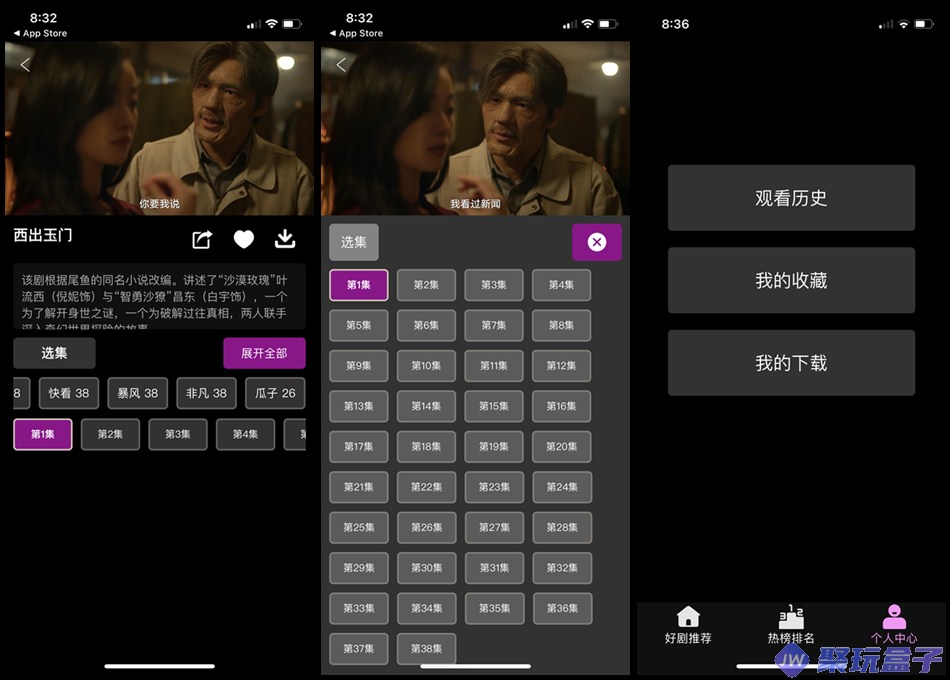Image resolution: width=950 pixels, height=680 pixels.
Task: Pick 第4集 from the horizontal episode row
Action: pyautogui.click(x=245, y=435)
